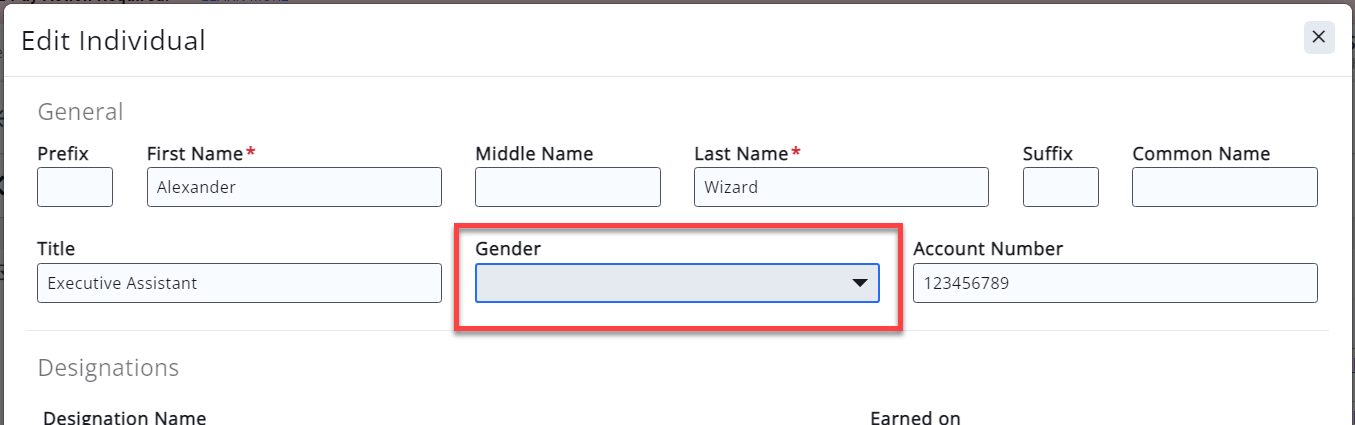This screenshot has height=425, width=1355.
Task: Click the First Name label text
Action: (x=194, y=154)
